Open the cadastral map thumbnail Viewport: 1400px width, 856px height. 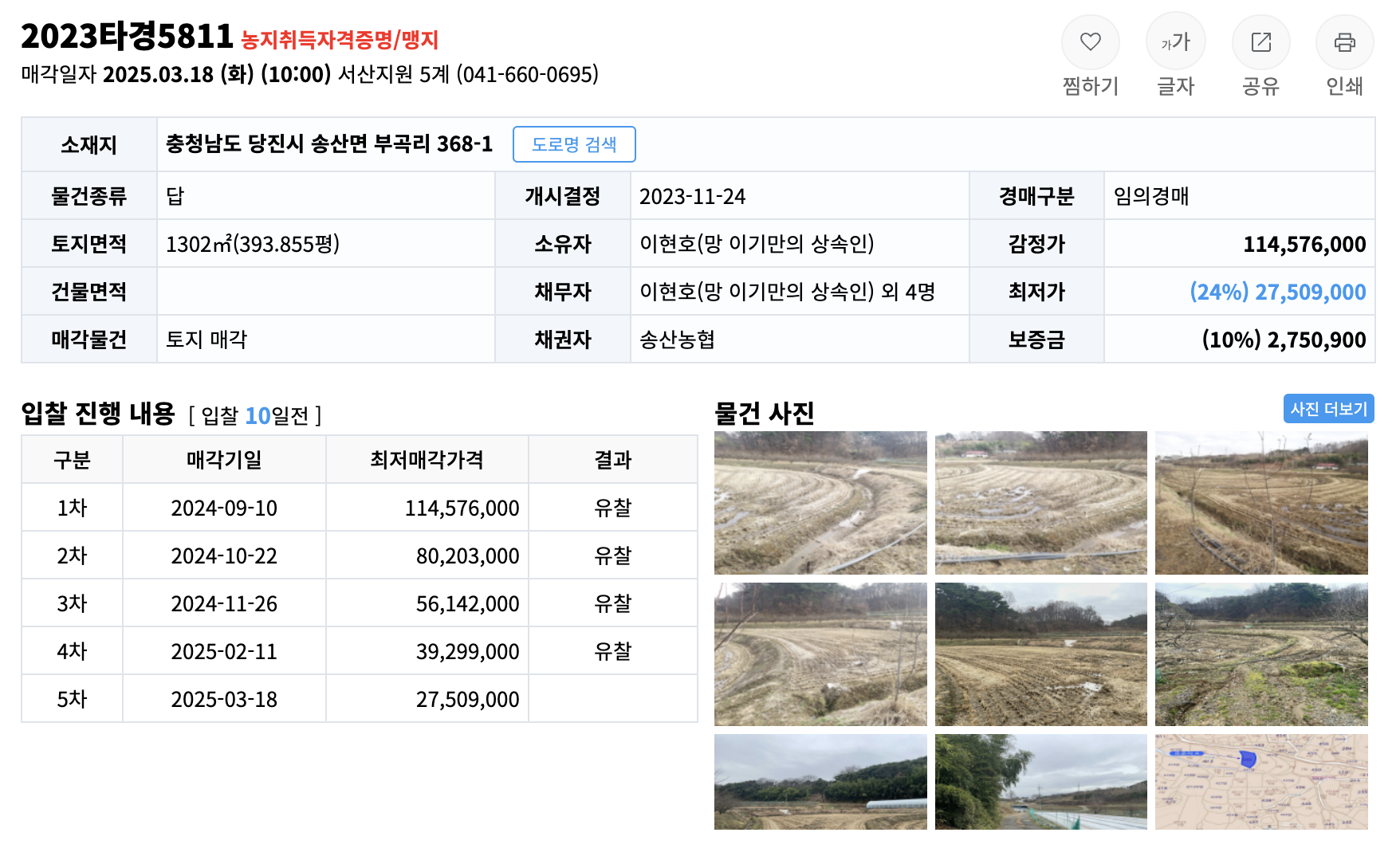click(1261, 782)
